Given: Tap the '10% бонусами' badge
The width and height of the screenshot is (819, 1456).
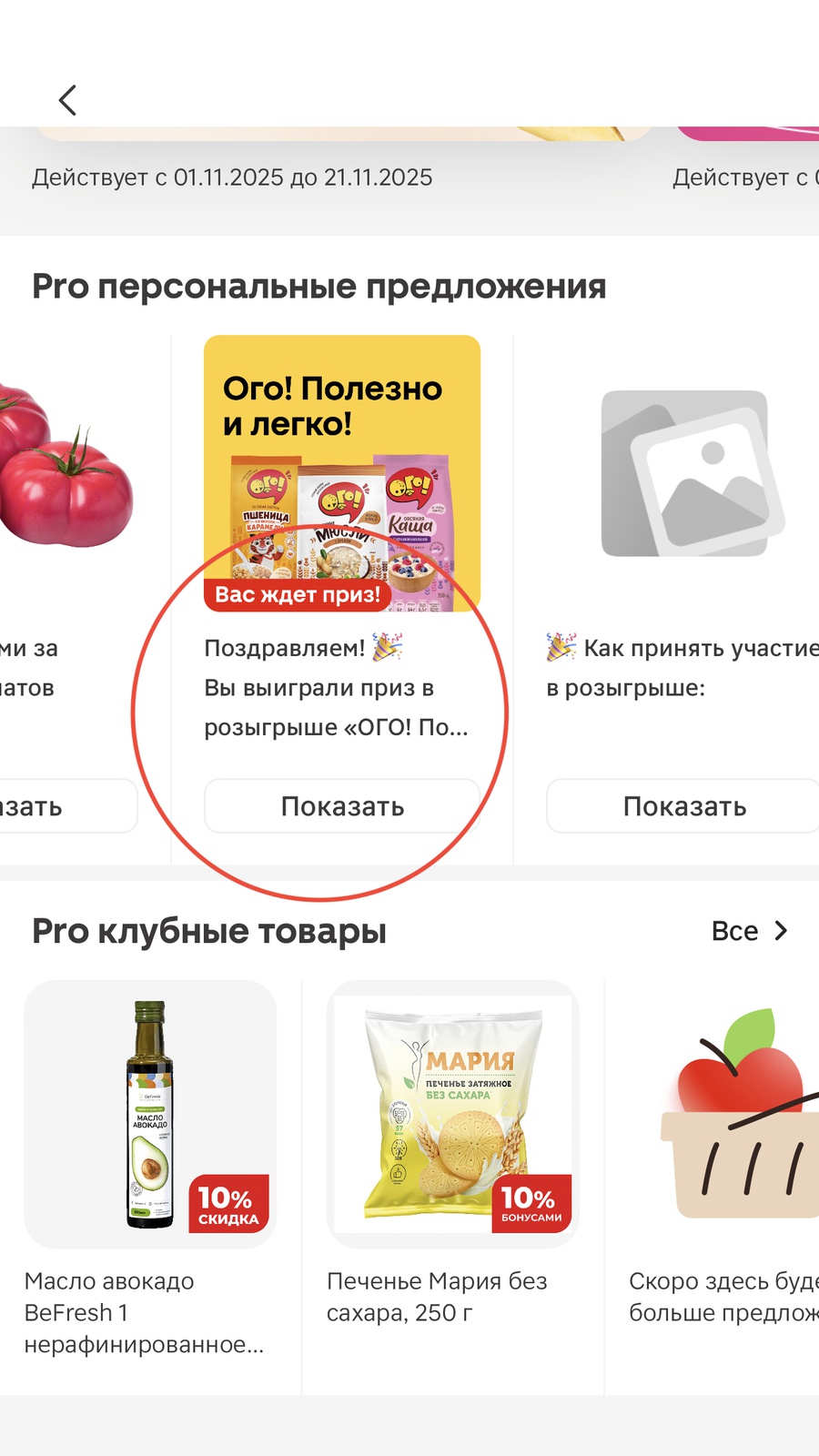Looking at the screenshot, I should [x=531, y=1204].
